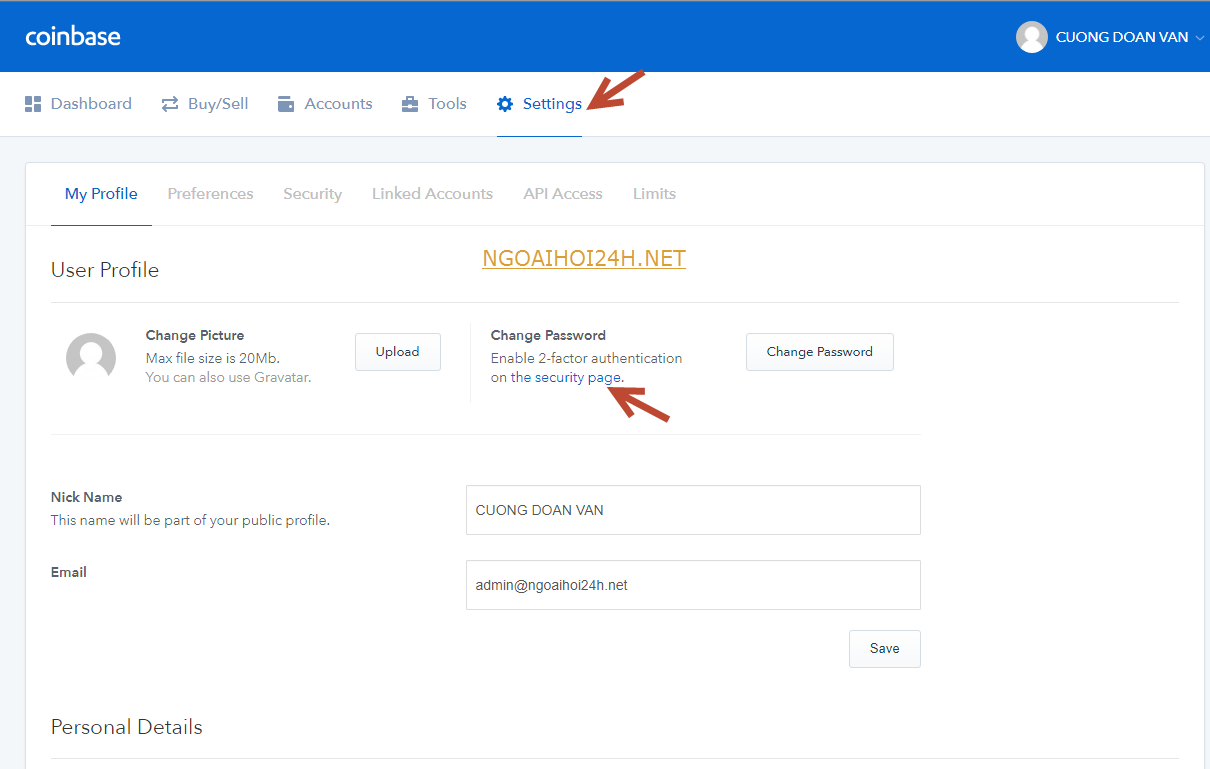This screenshot has width=1210, height=769.
Task: Save the user profile changes
Action: click(x=884, y=649)
